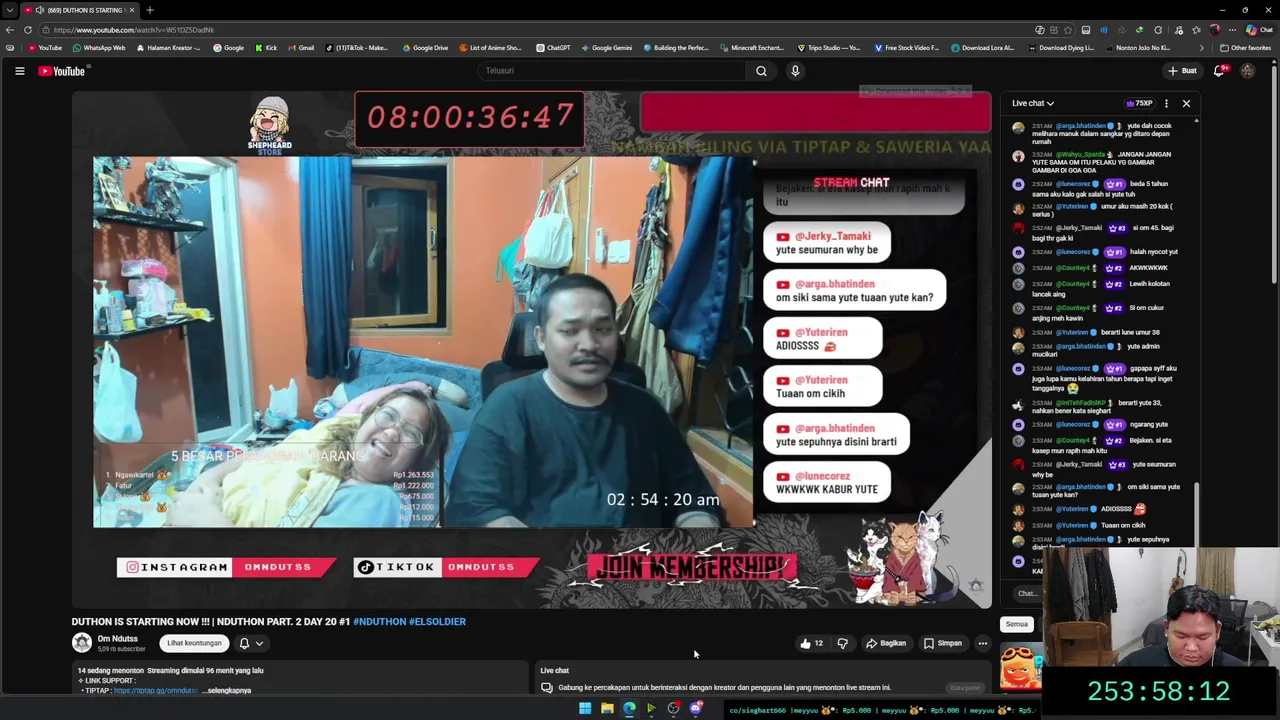Open the Om Ndutss channel name link
The width and height of the screenshot is (1280, 720).
pyautogui.click(x=117, y=638)
